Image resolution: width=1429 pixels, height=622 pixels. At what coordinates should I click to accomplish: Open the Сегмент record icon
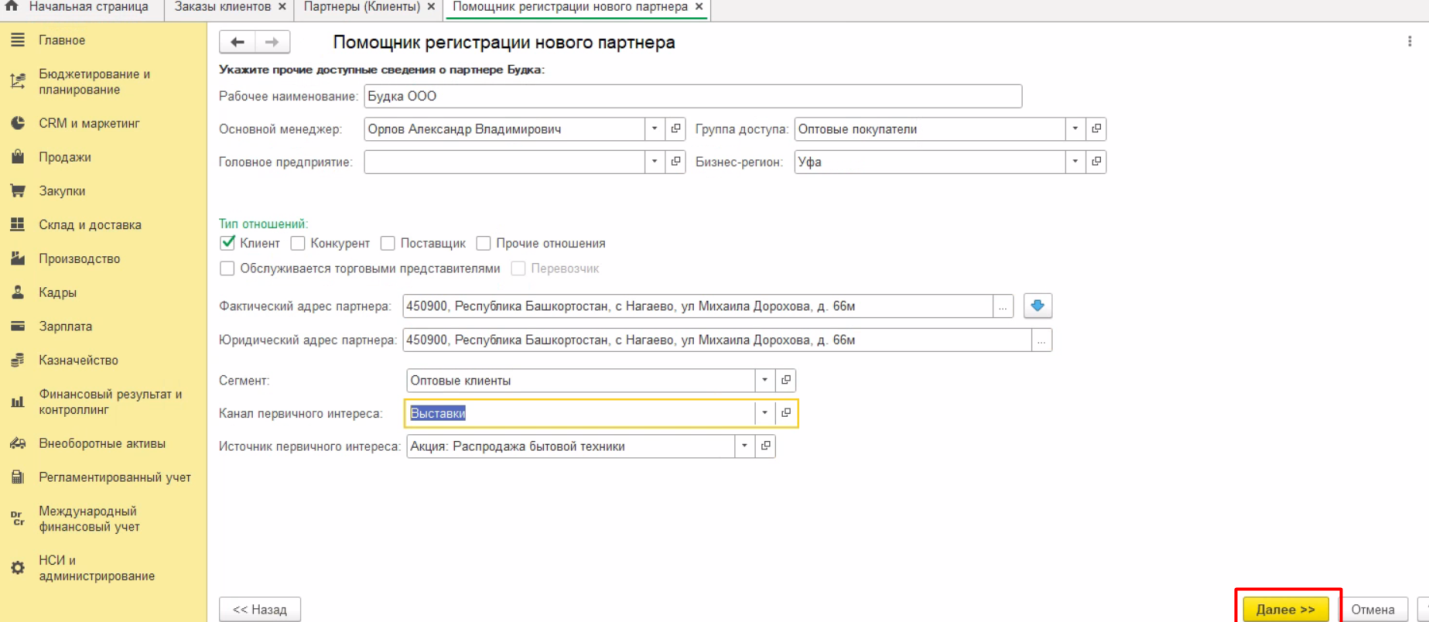[x=786, y=381]
